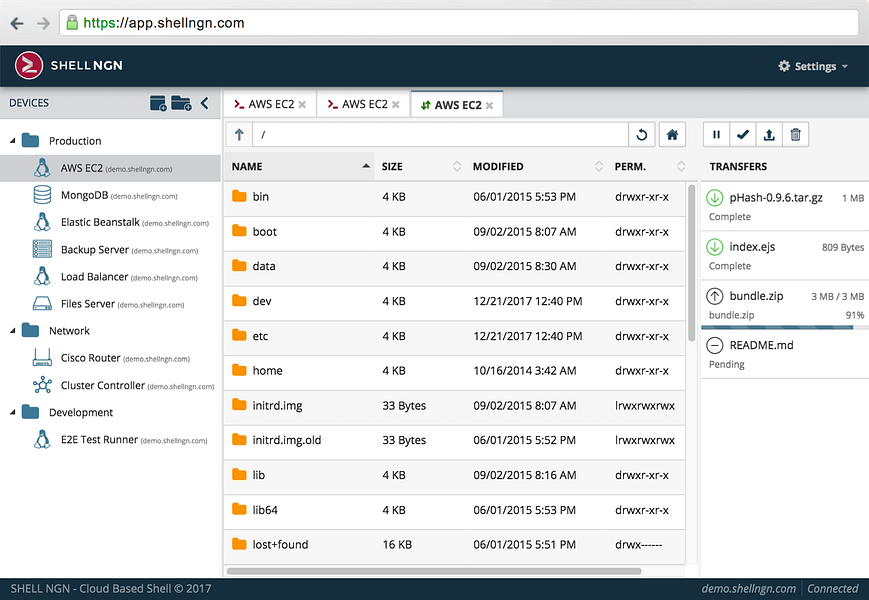Clear completed transfers with the checkmark icon
The image size is (869, 600).
click(743, 135)
